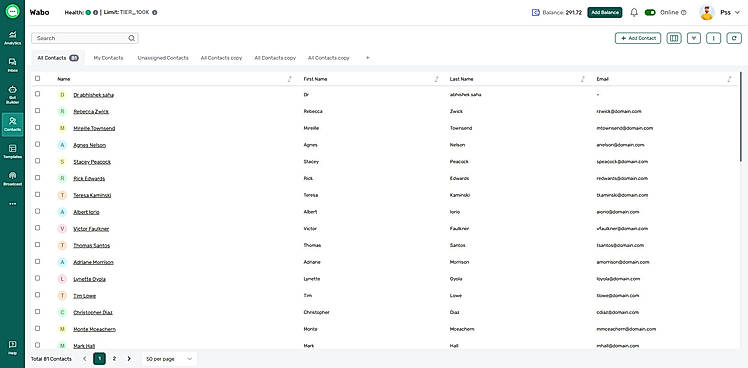
Task: Click the T avatar beside Thomas Santos
Action: tap(62, 245)
